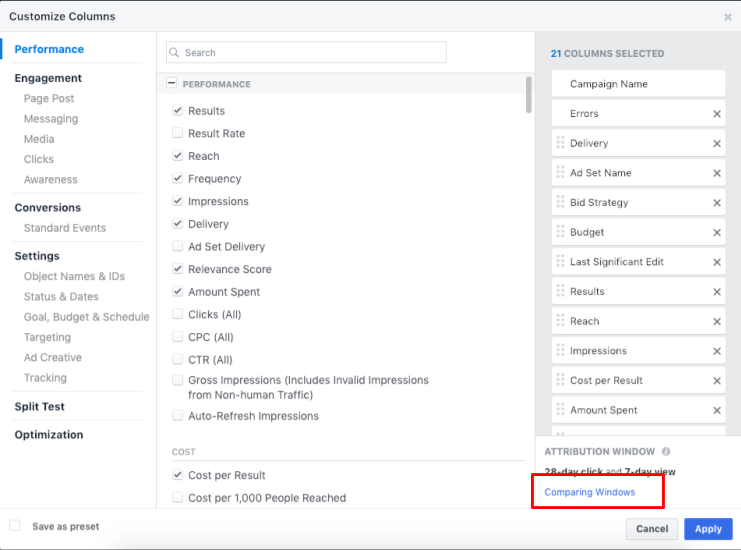Enable the Save as preset checkbox
741x550 pixels.
click(x=15, y=525)
